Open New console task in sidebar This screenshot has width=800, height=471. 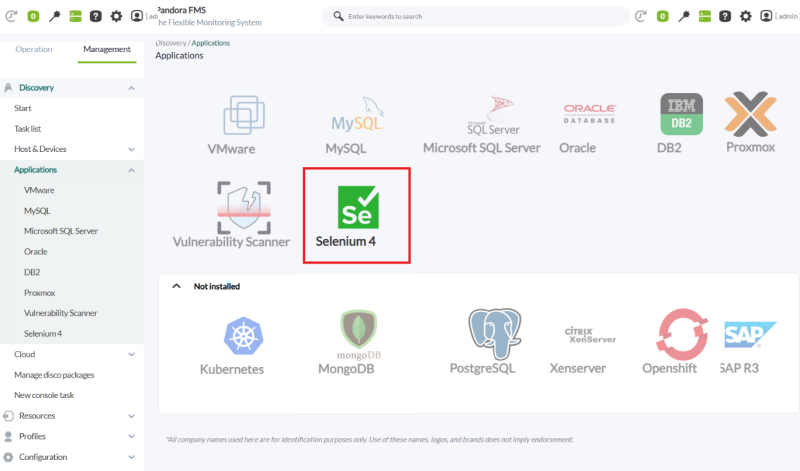(x=44, y=395)
